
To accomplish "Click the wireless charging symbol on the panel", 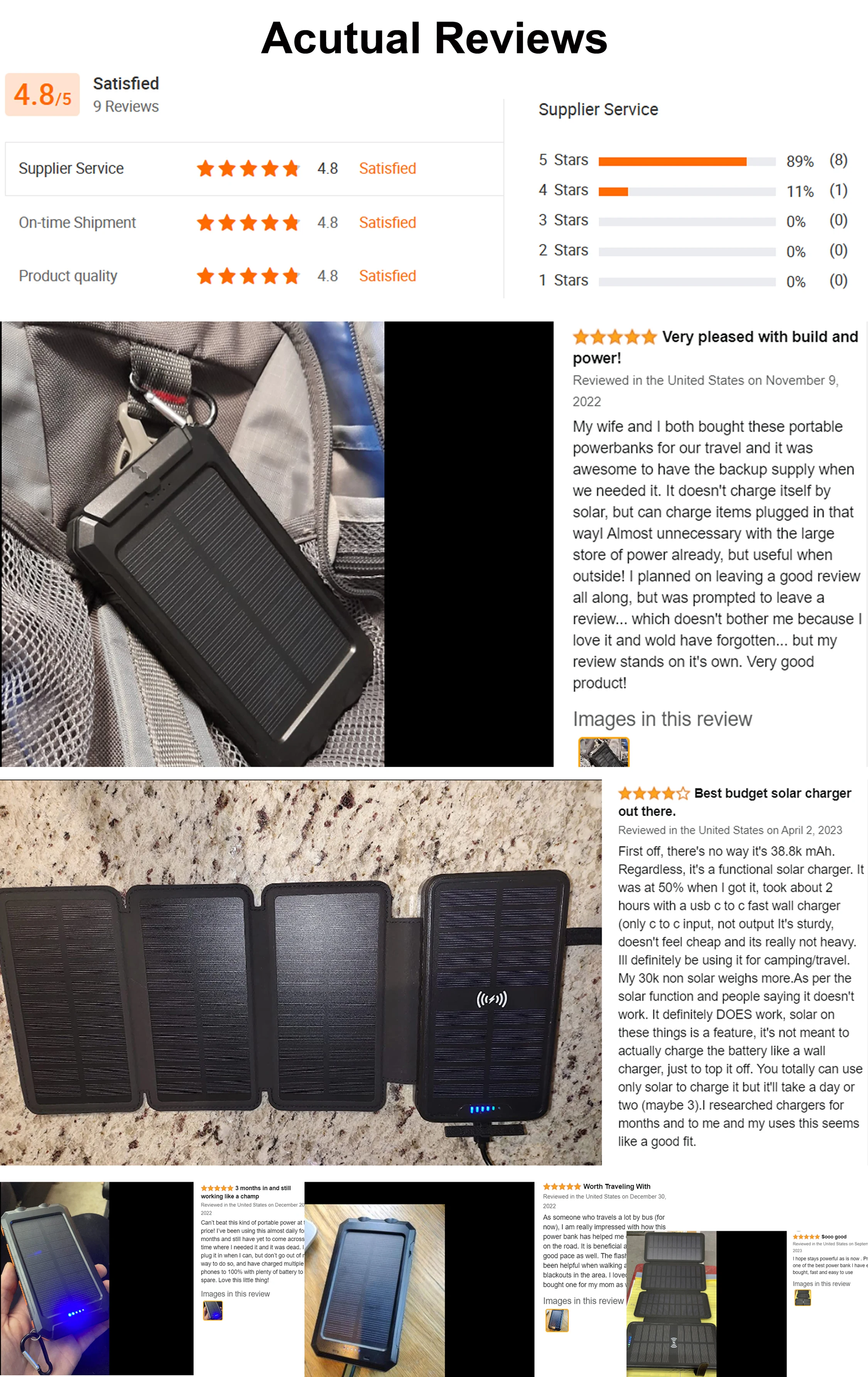I will [x=492, y=999].
